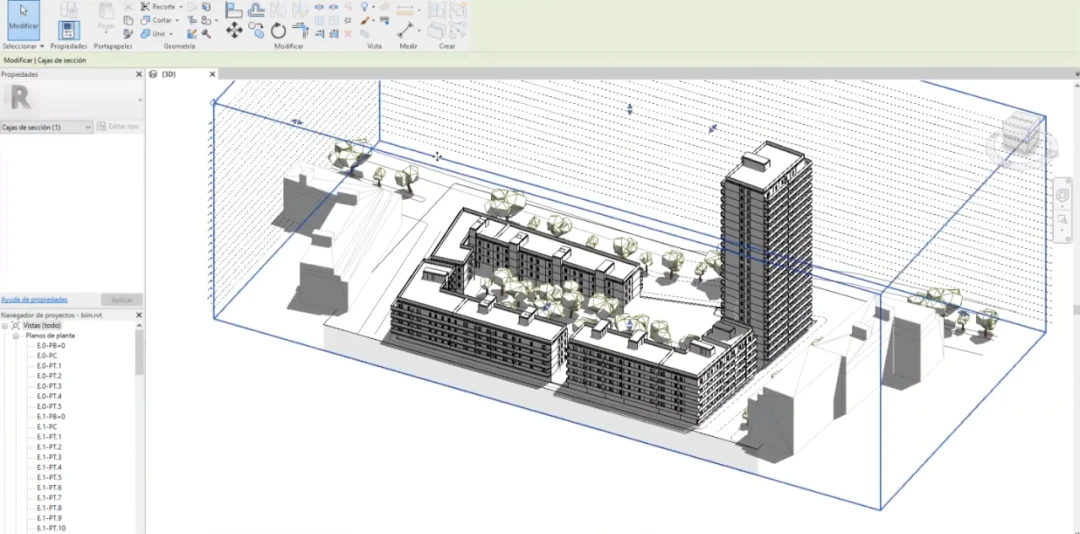1080x534 pixels.
Task: Click the Recorte cope icon
Action: click(145, 6)
